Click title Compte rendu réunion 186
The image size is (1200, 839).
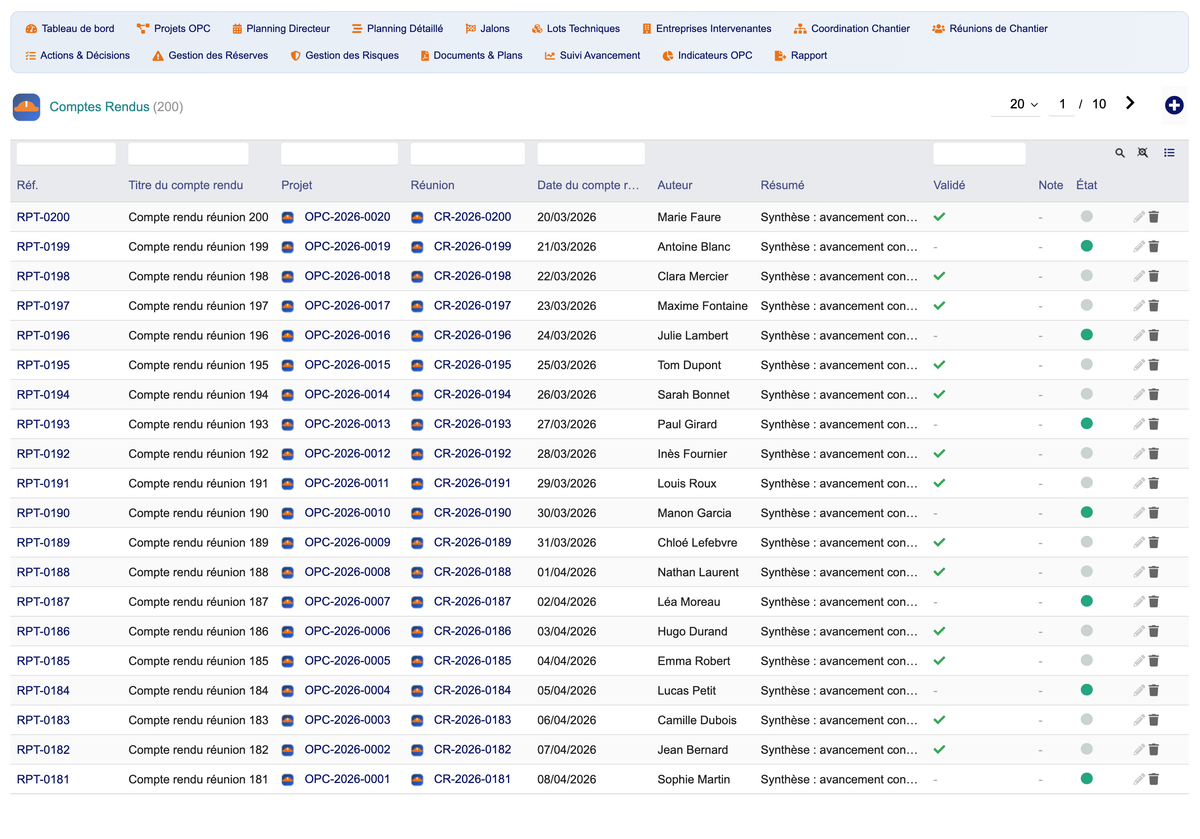point(199,632)
